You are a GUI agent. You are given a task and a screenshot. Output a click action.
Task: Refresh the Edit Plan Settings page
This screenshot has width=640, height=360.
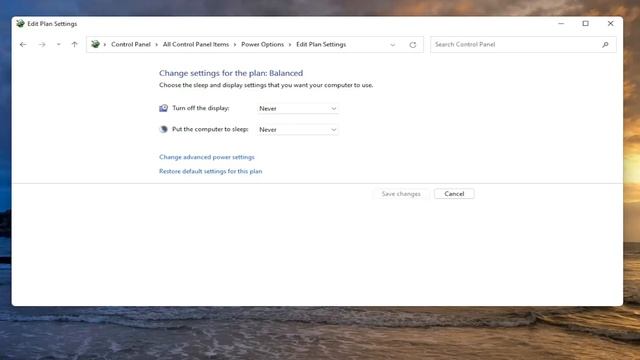click(413, 44)
